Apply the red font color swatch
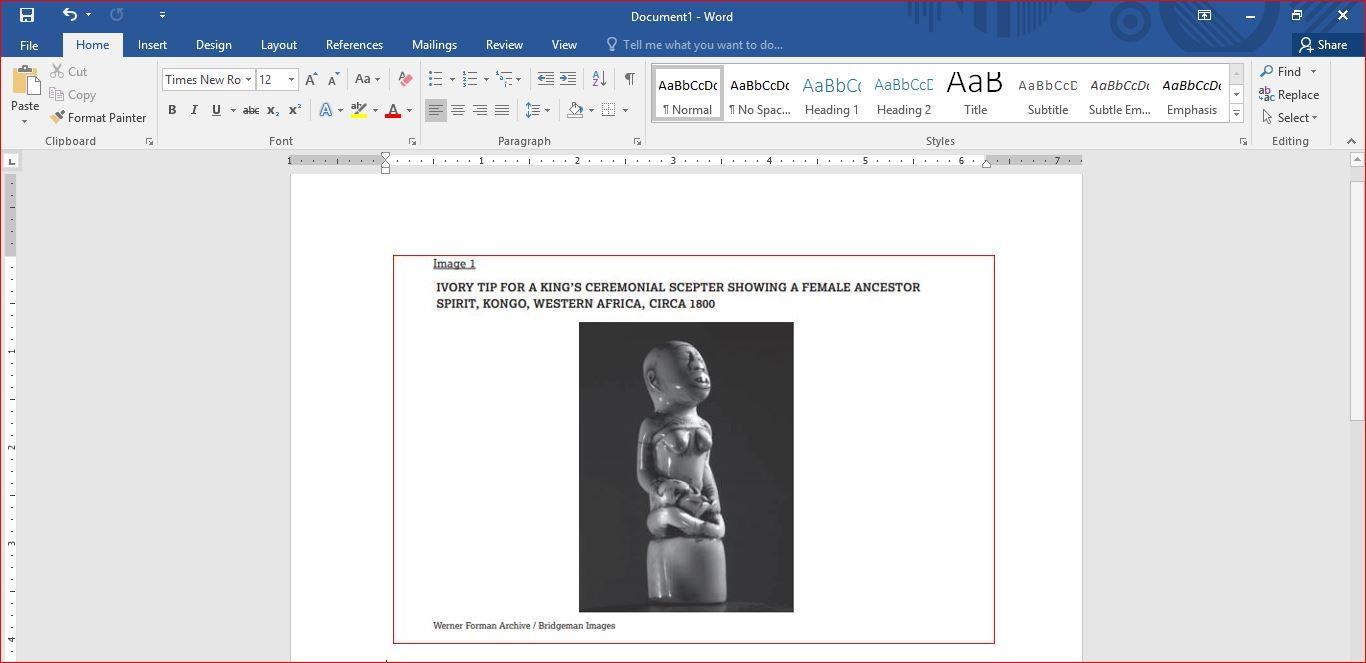 pos(393,110)
